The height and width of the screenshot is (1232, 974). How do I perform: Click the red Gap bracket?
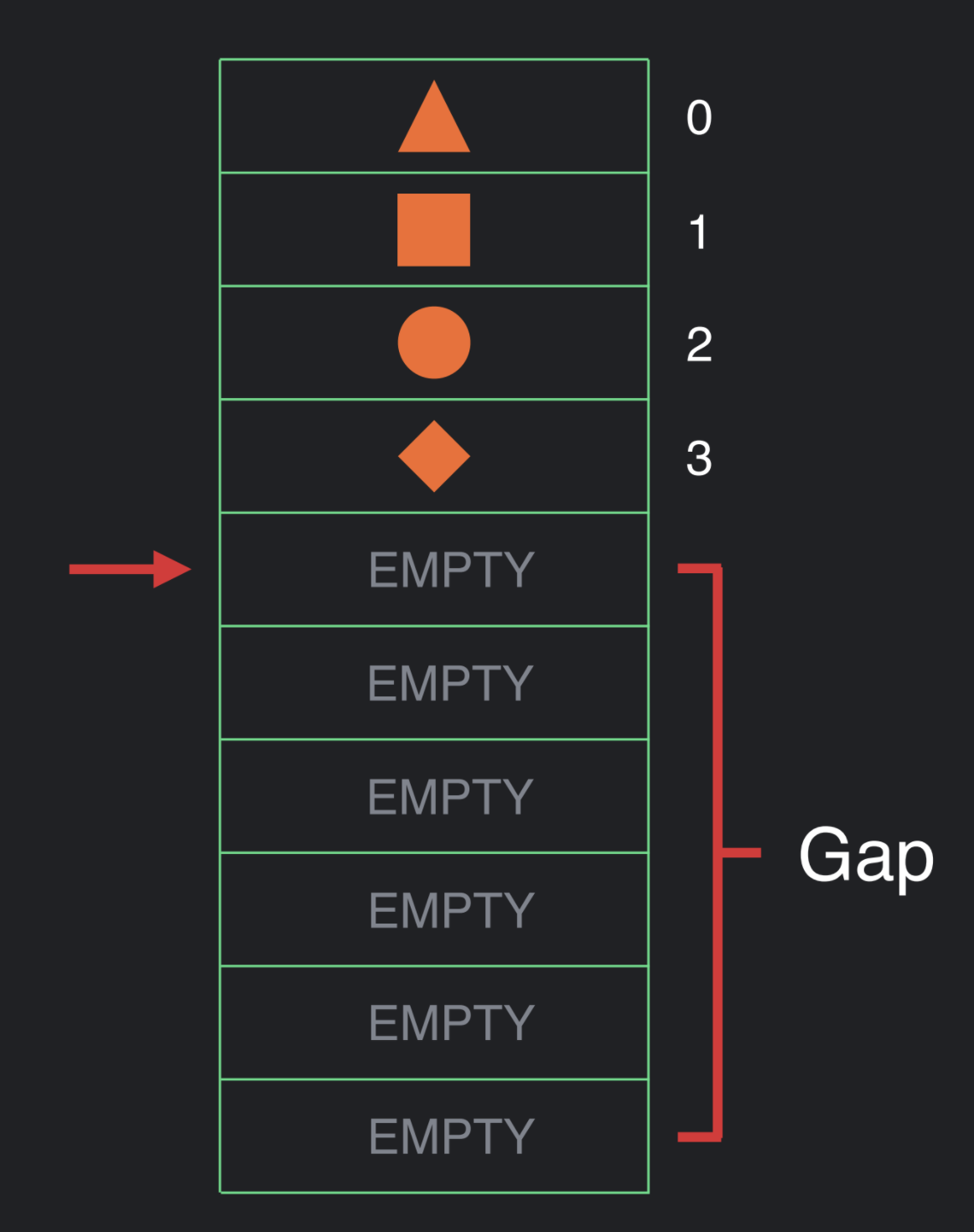coord(719,852)
